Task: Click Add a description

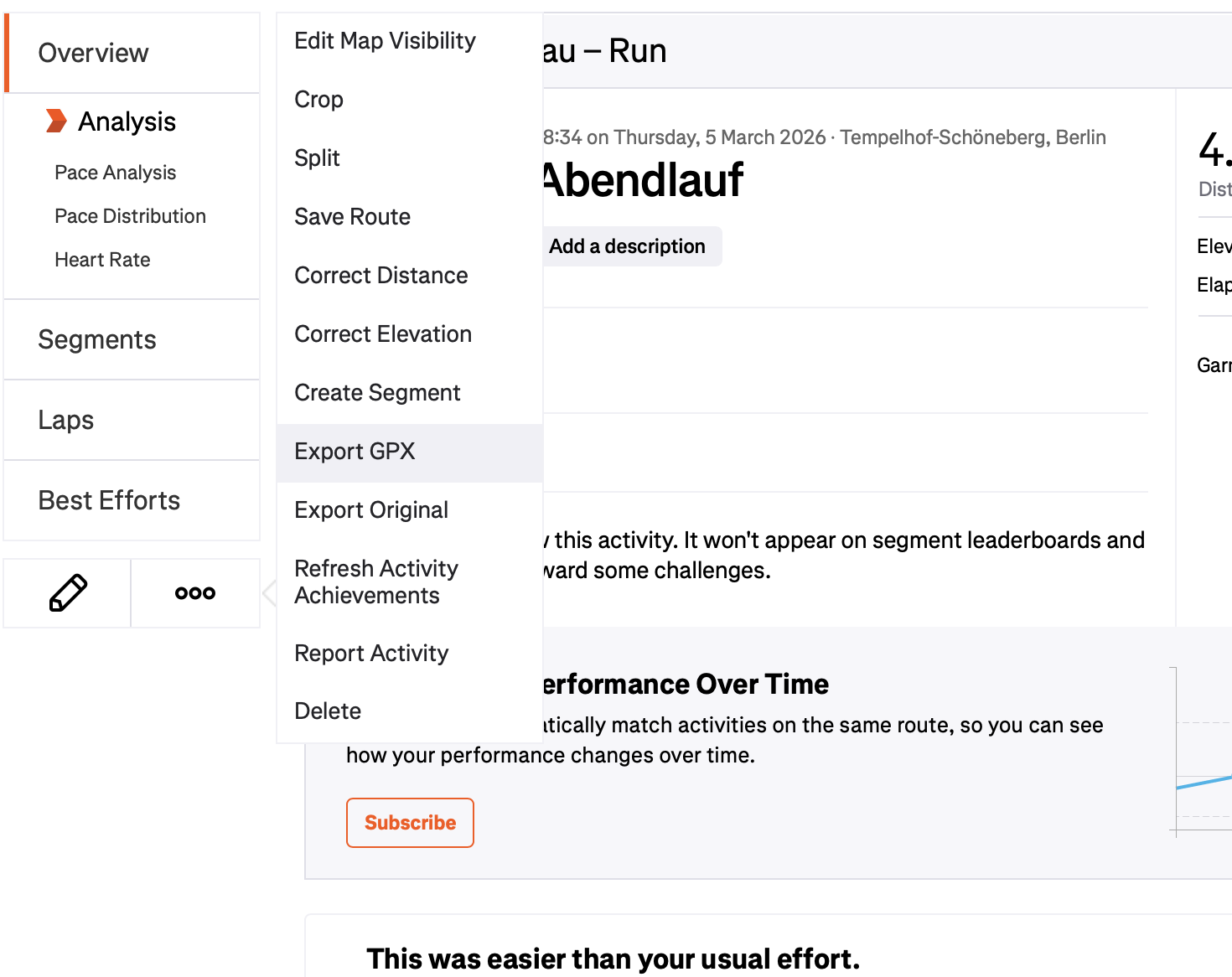Action: pos(627,246)
